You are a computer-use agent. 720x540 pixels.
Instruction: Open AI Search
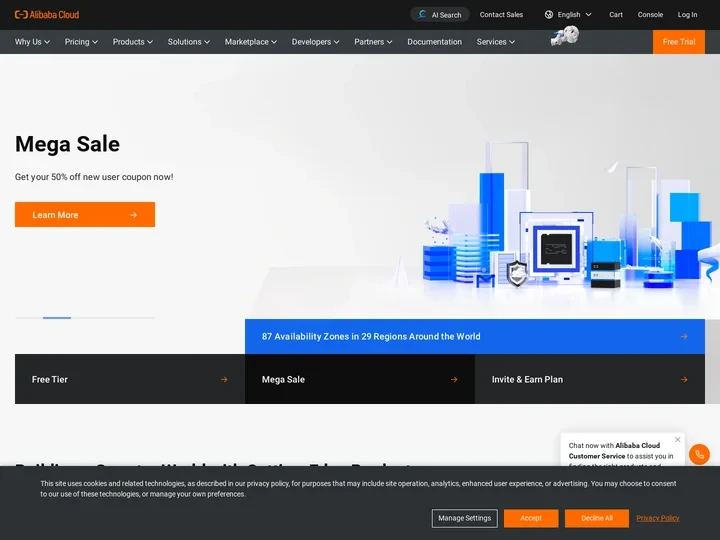coord(439,15)
